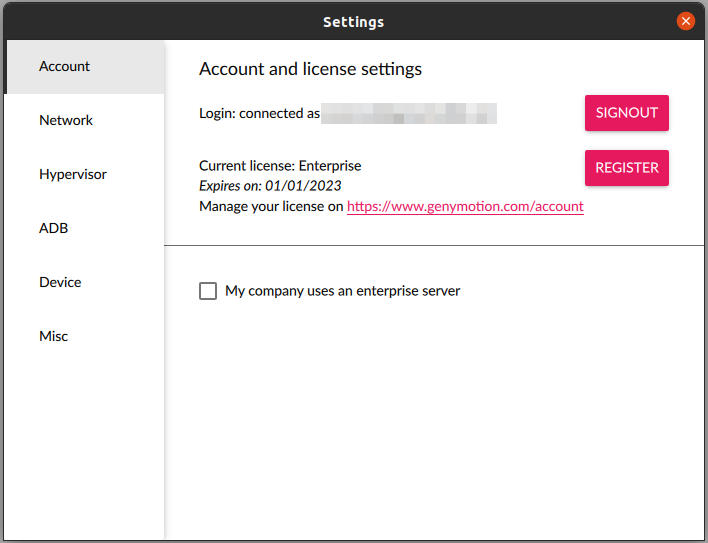Click the "Account and license settings" heading
This screenshot has width=708, height=543.
pyautogui.click(x=310, y=69)
